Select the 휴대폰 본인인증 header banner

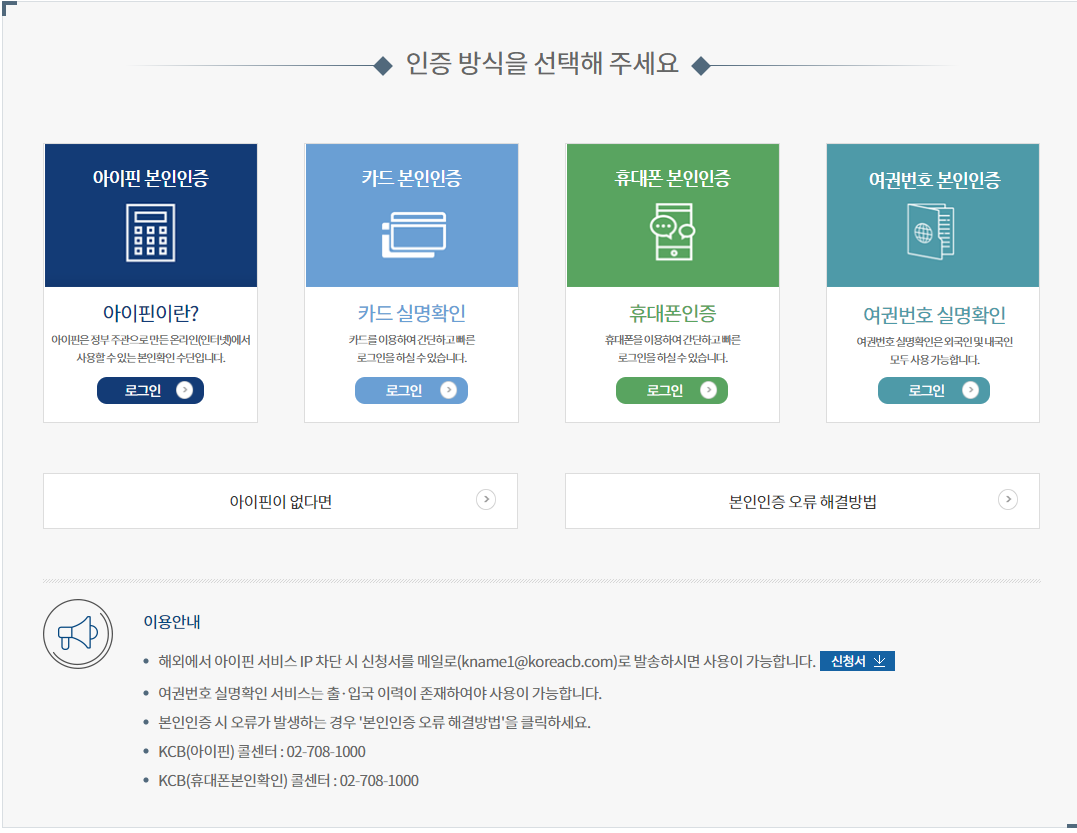[x=672, y=215]
